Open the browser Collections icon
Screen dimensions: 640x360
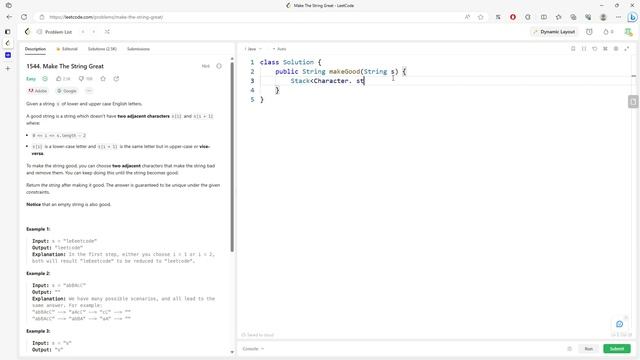573,17
